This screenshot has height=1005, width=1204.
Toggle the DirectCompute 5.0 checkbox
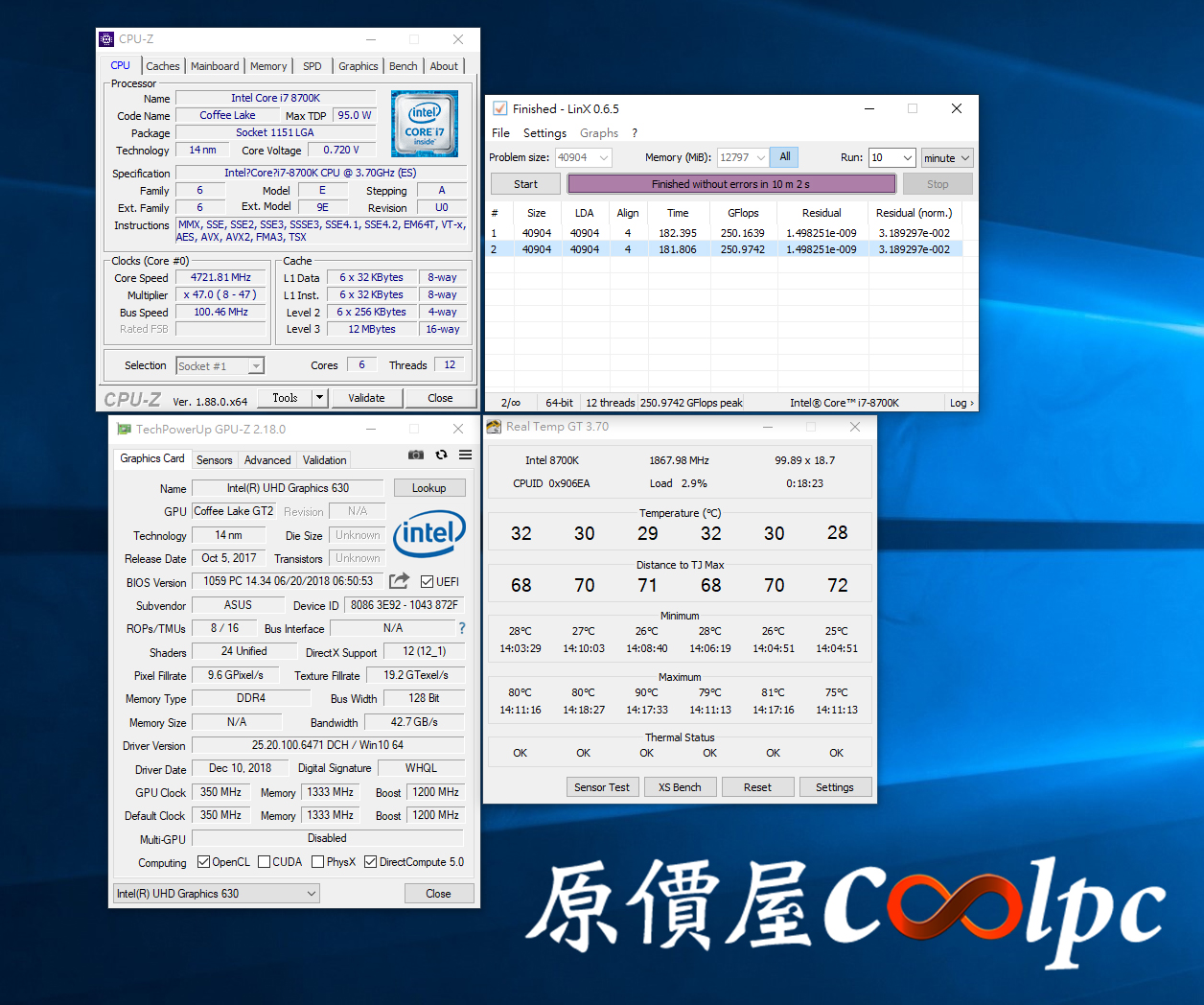point(371,862)
